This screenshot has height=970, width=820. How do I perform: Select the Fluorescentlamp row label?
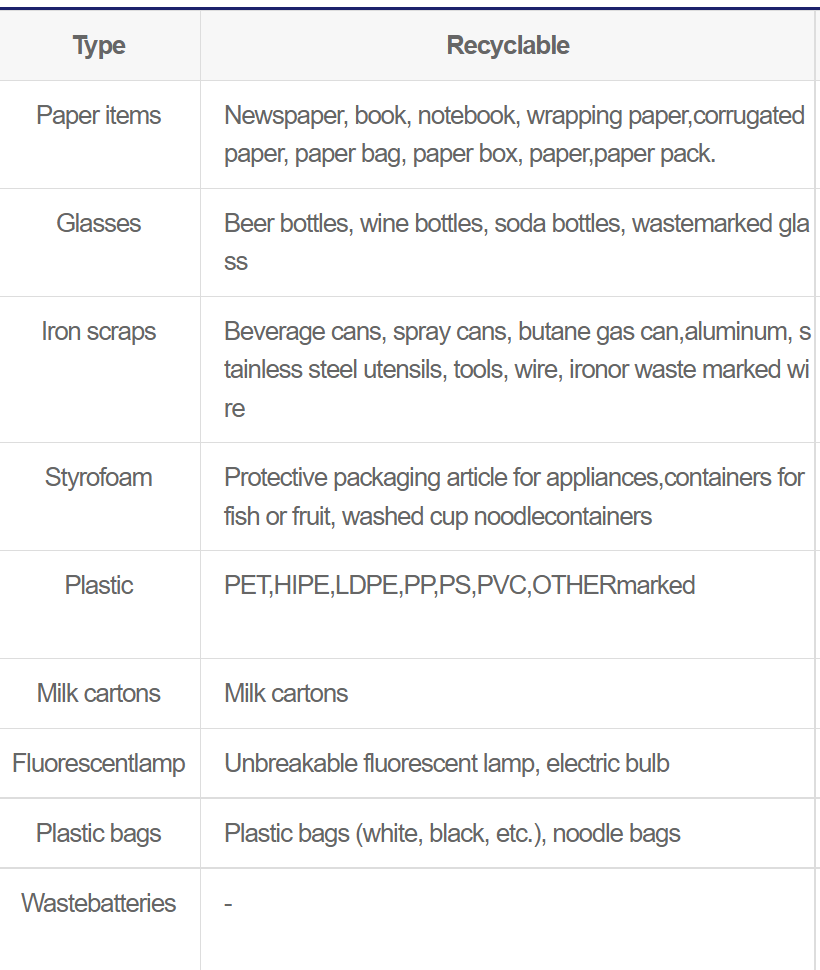click(x=98, y=764)
